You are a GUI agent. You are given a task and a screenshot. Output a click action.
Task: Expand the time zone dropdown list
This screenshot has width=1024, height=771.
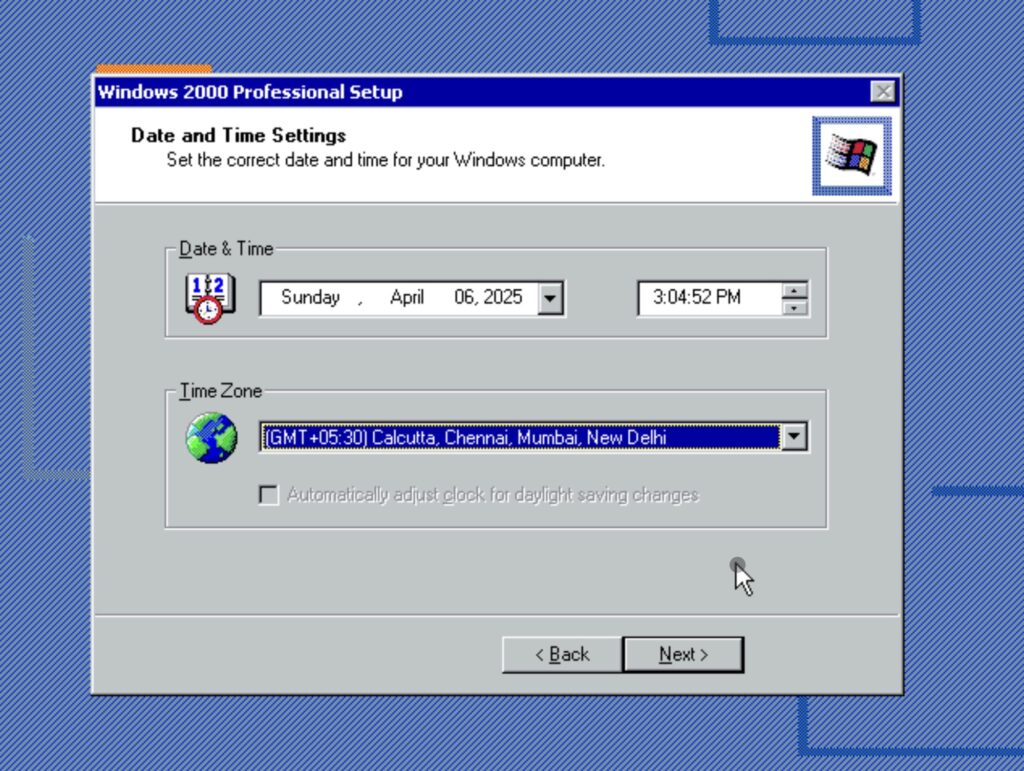click(794, 437)
